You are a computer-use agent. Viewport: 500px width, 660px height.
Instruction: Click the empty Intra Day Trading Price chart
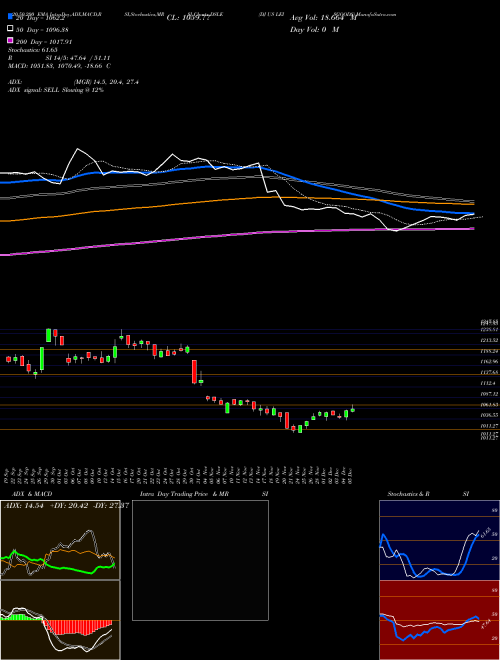(200, 560)
